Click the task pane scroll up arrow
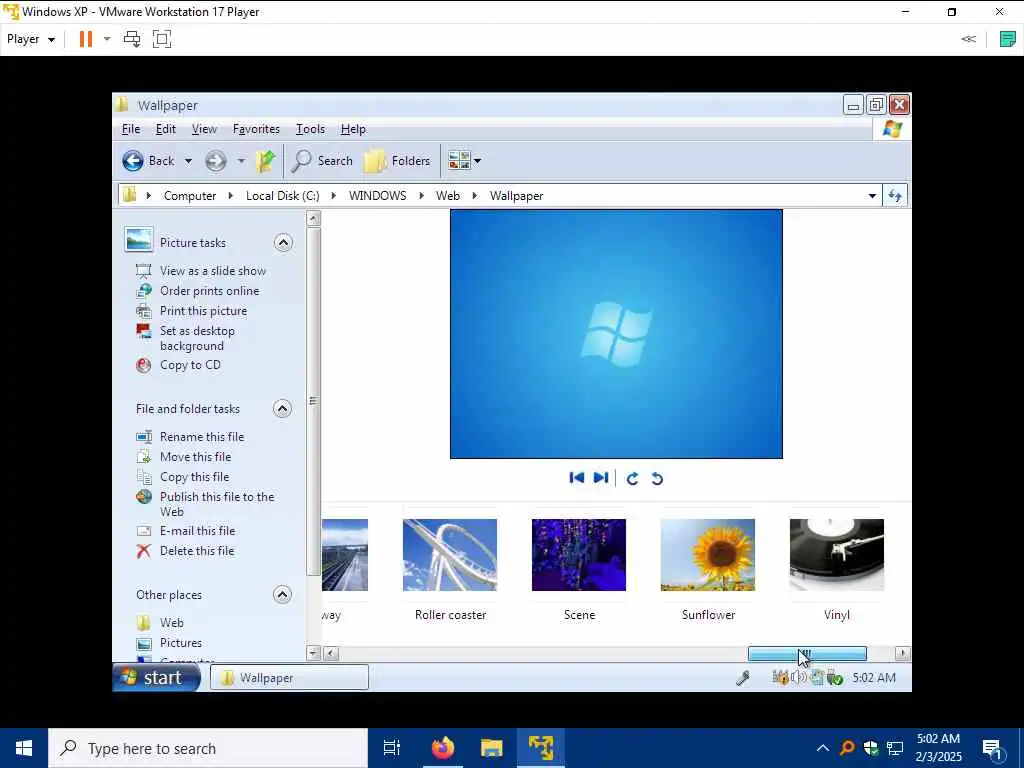The width and height of the screenshot is (1024, 768). click(313, 218)
